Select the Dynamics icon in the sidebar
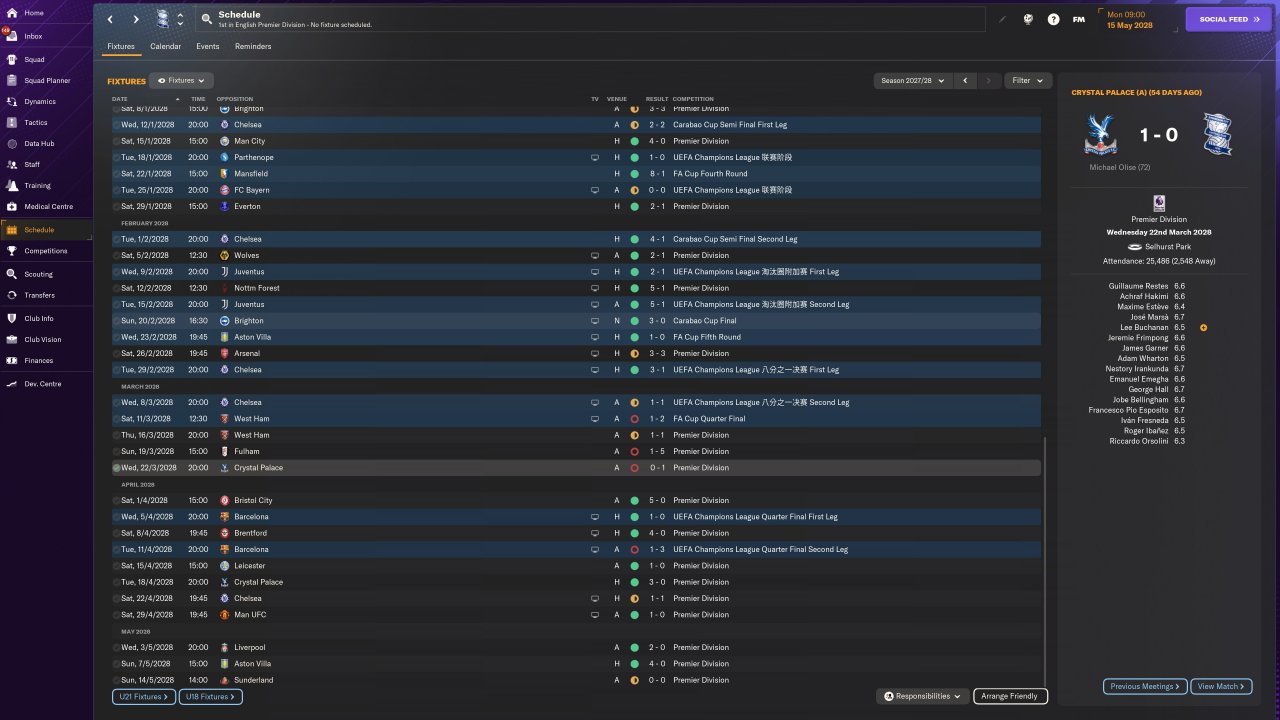Screen dimensions: 1280x720 point(12,101)
